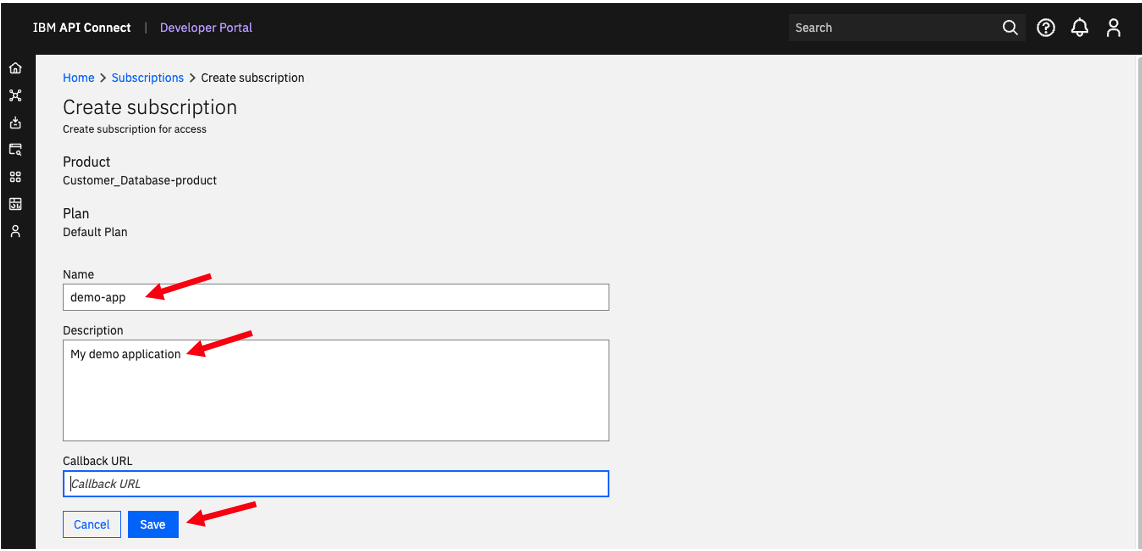The image size is (1142, 551).
Task: Open the apps grid icon in sidebar
Action: [15, 177]
